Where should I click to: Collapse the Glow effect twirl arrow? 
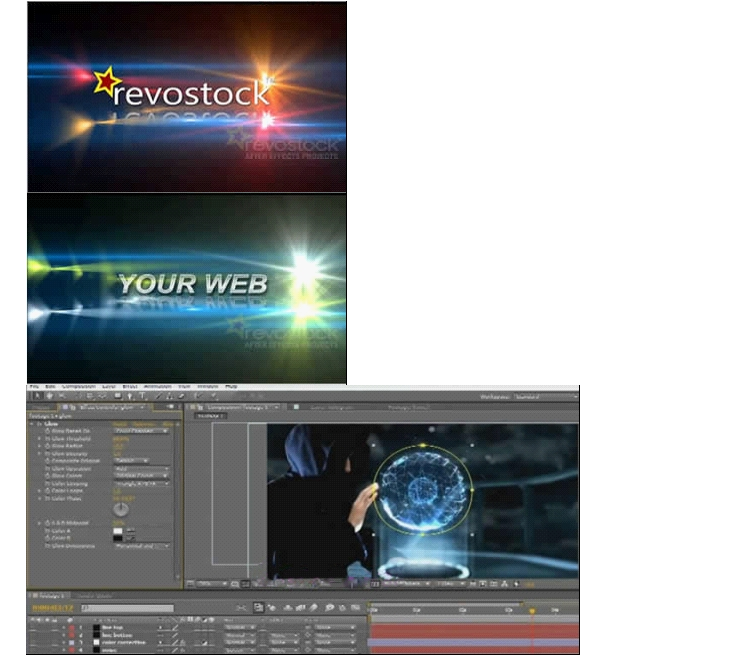click(32, 424)
